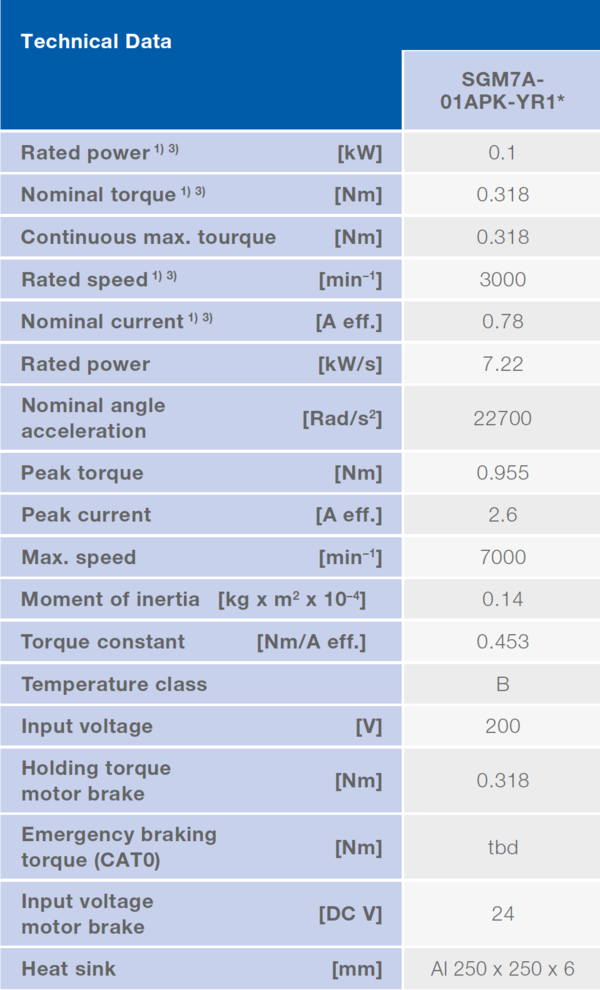Click the "Continuous max. tourque" label

pyautogui.click(x=148, y=237)
